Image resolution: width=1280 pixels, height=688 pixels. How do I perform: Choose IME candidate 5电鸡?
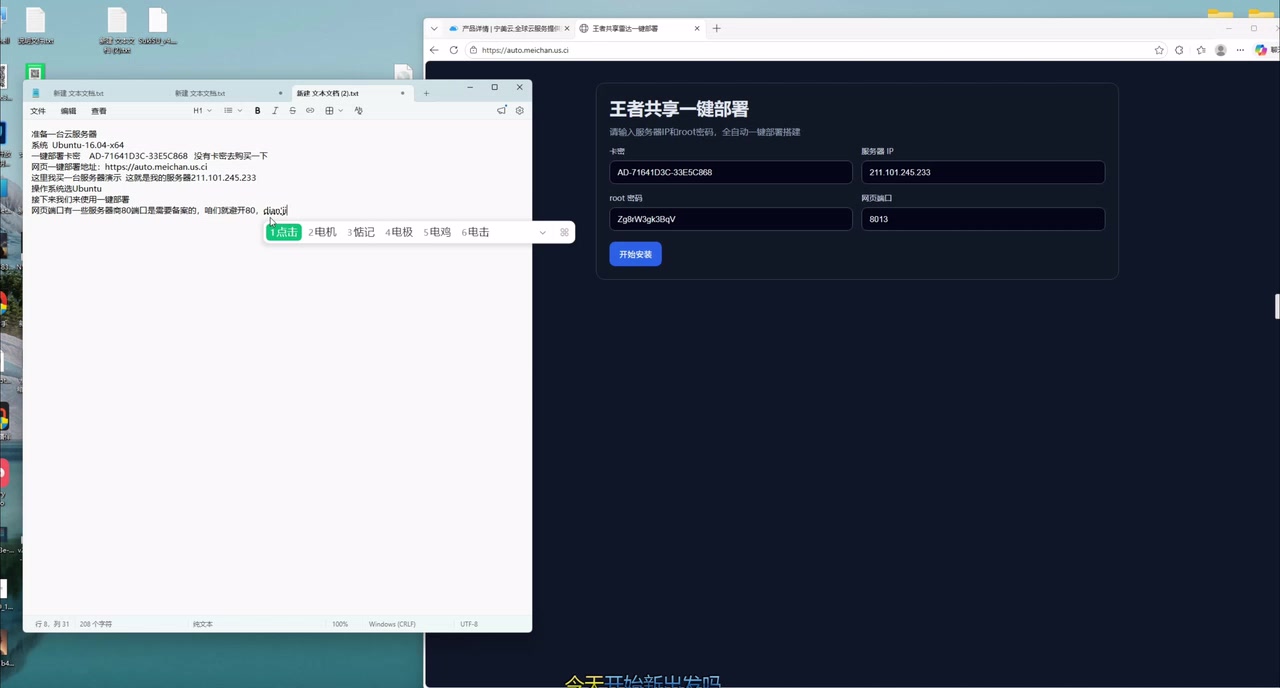[x=437, y=232]
